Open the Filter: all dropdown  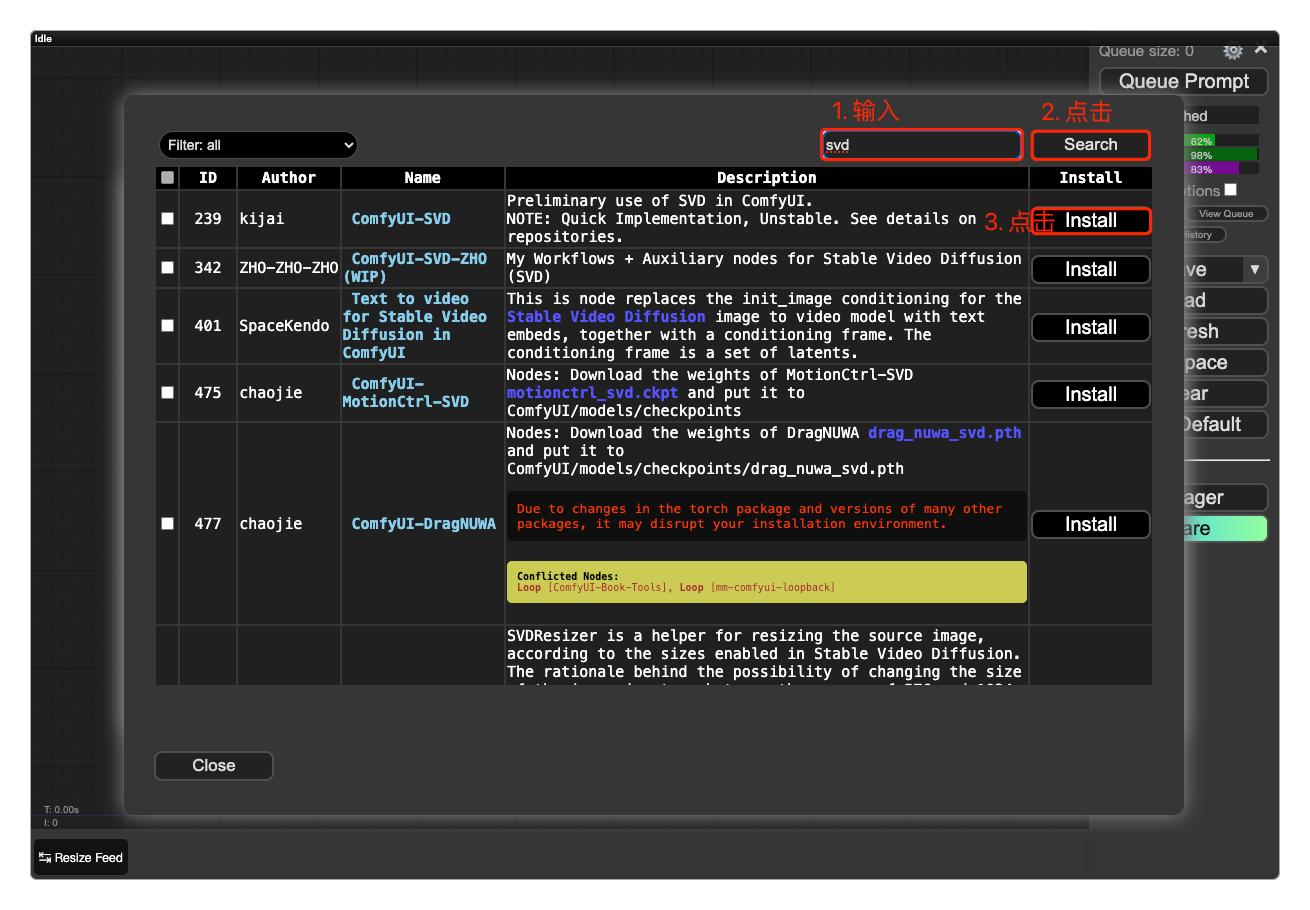click(x=258, y=145)
